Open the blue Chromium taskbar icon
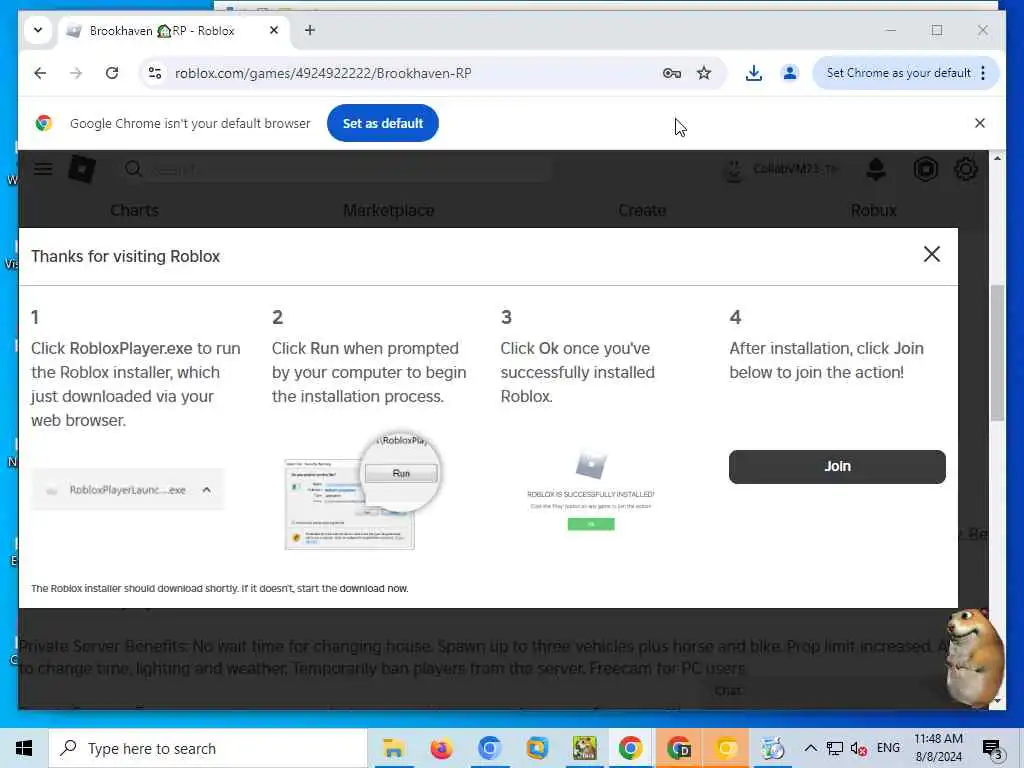This screenshot has width=1024, height=768. pyautogui.click(x=489, y=748)
